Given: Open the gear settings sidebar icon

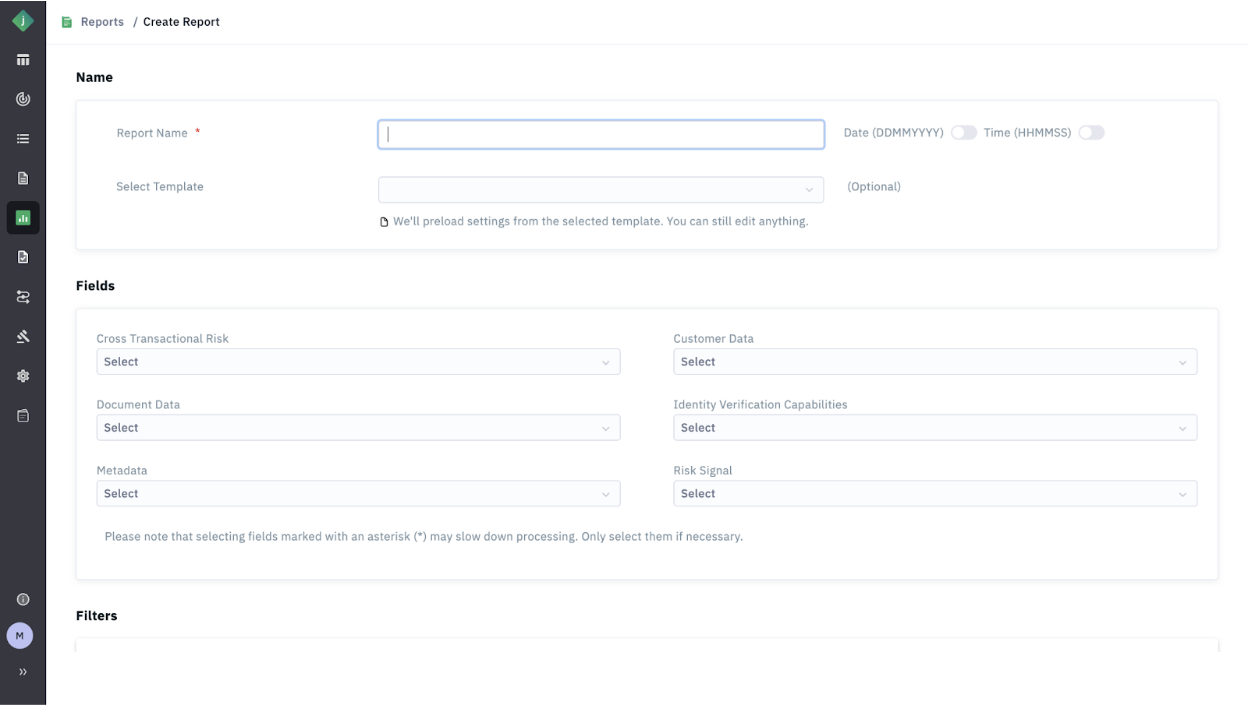Looking at the screenshot, I should 22,376.
